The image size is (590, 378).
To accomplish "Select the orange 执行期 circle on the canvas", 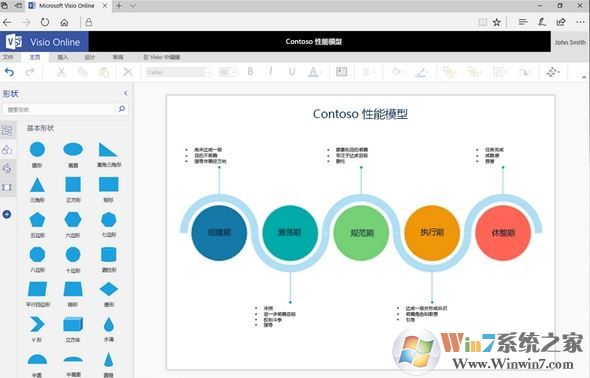I will 432,233.
